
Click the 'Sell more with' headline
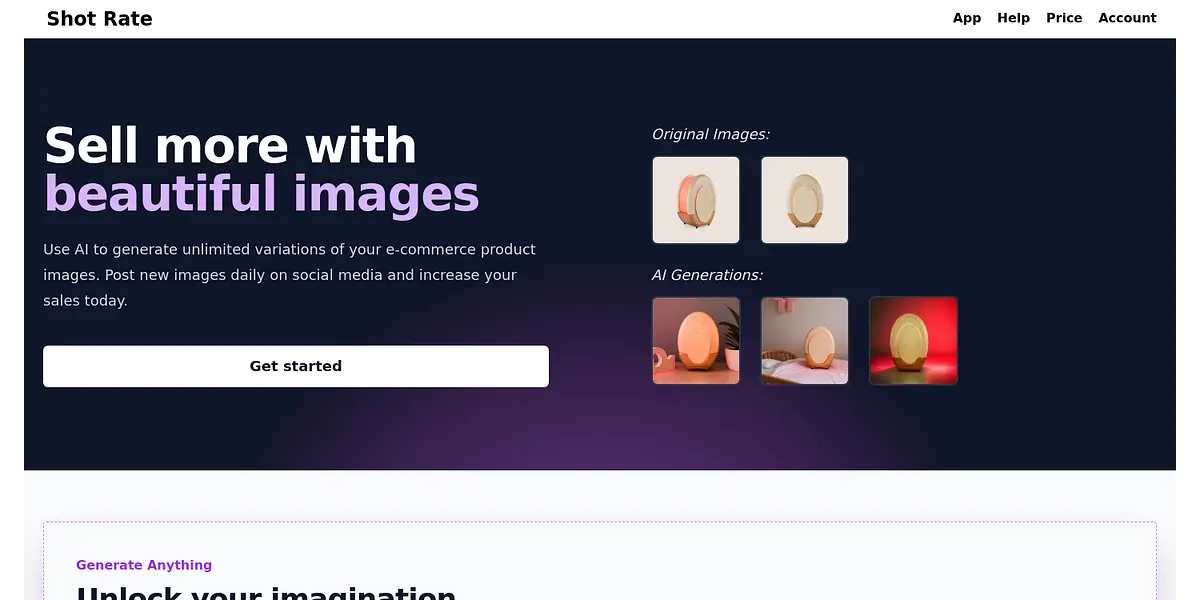pos(230,146)
